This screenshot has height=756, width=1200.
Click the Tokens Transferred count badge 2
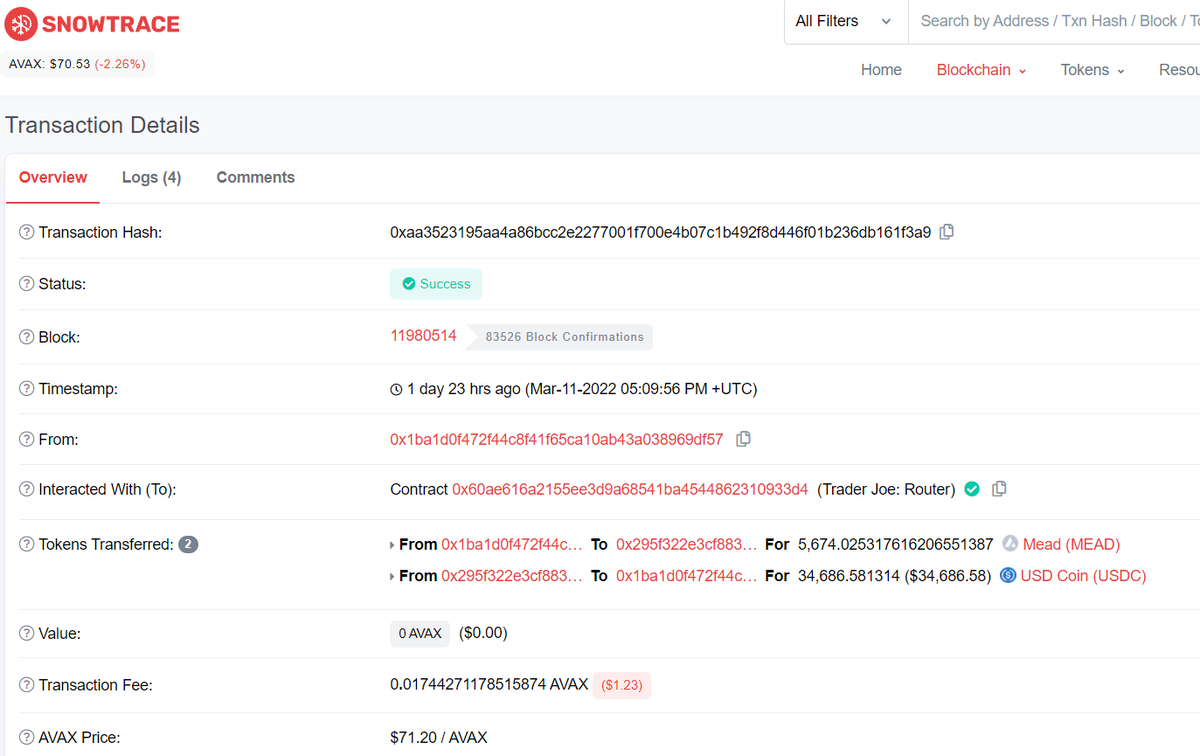point(188,545)
